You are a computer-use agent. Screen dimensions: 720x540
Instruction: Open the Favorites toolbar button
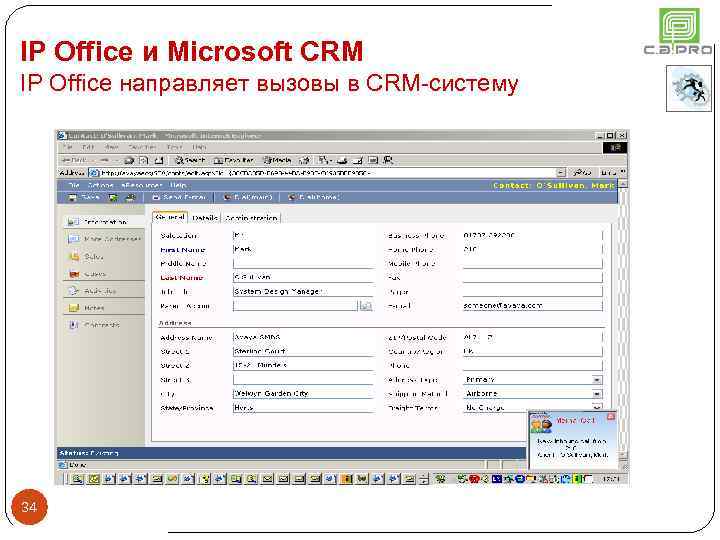(x=233, y=160)
